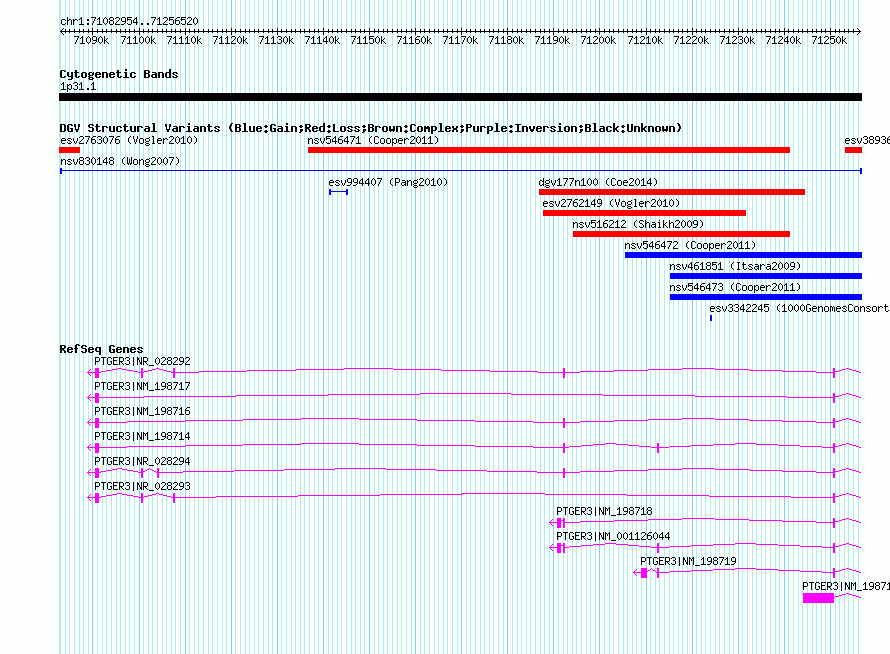Select the PTGER3|NM_198714 transcript label

pyautogui.click(x=142, y=436)
